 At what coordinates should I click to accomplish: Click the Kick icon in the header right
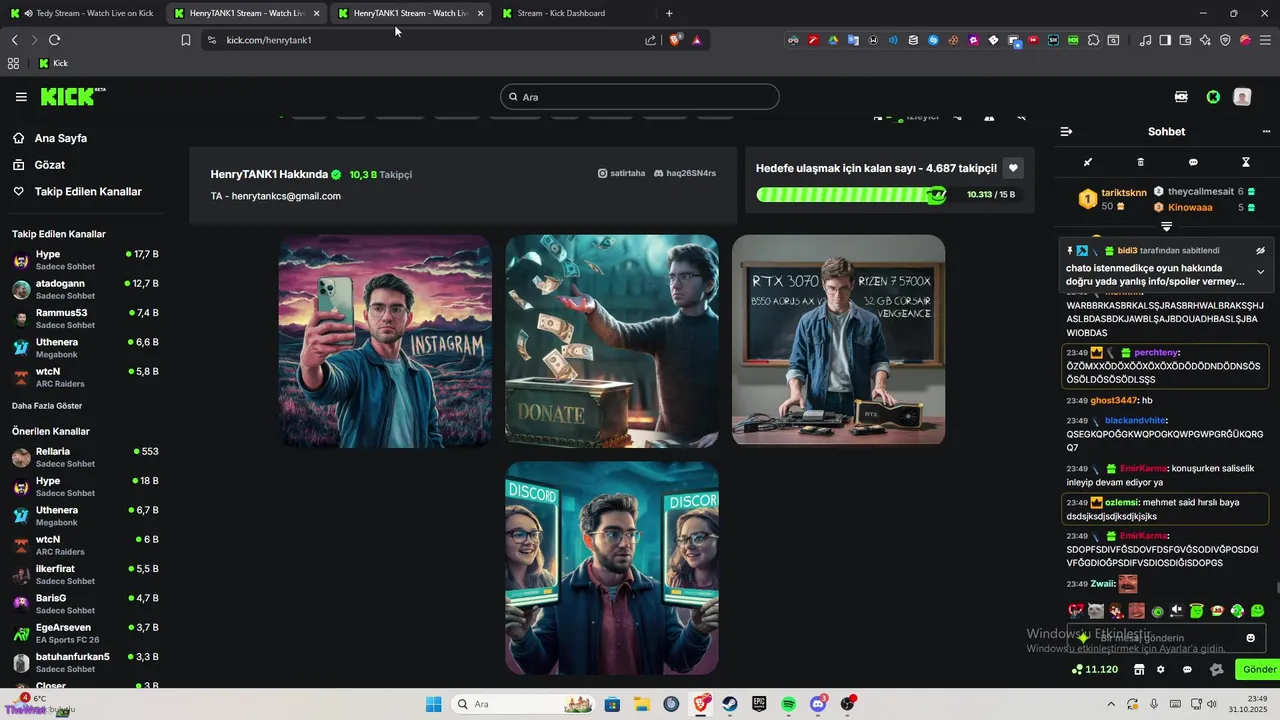(1213, 97)
